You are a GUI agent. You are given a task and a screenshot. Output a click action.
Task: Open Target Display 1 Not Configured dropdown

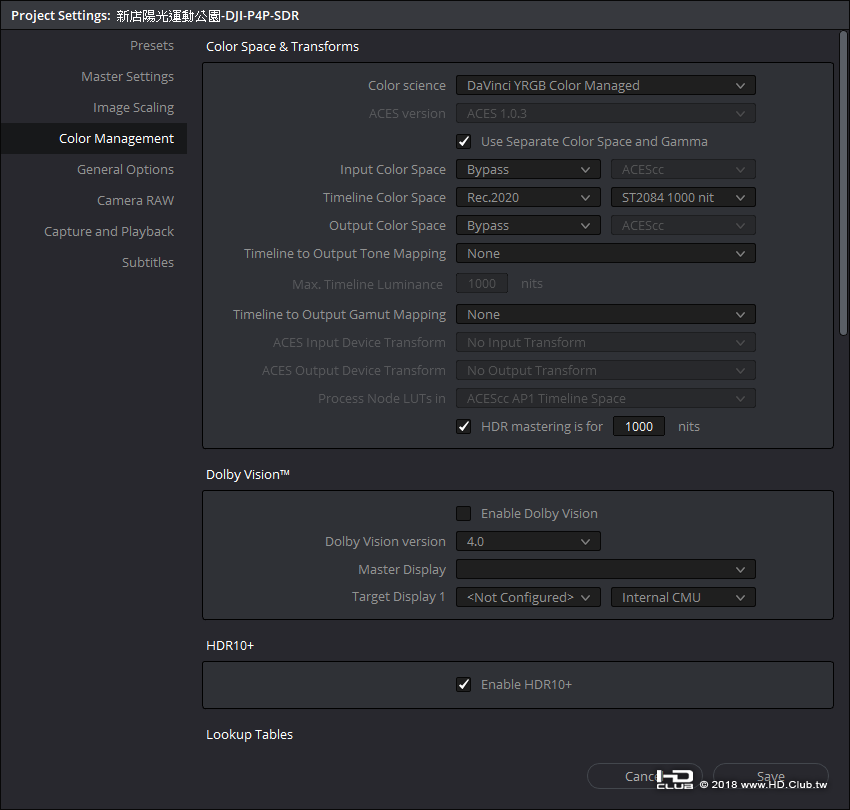coord(528,597)
